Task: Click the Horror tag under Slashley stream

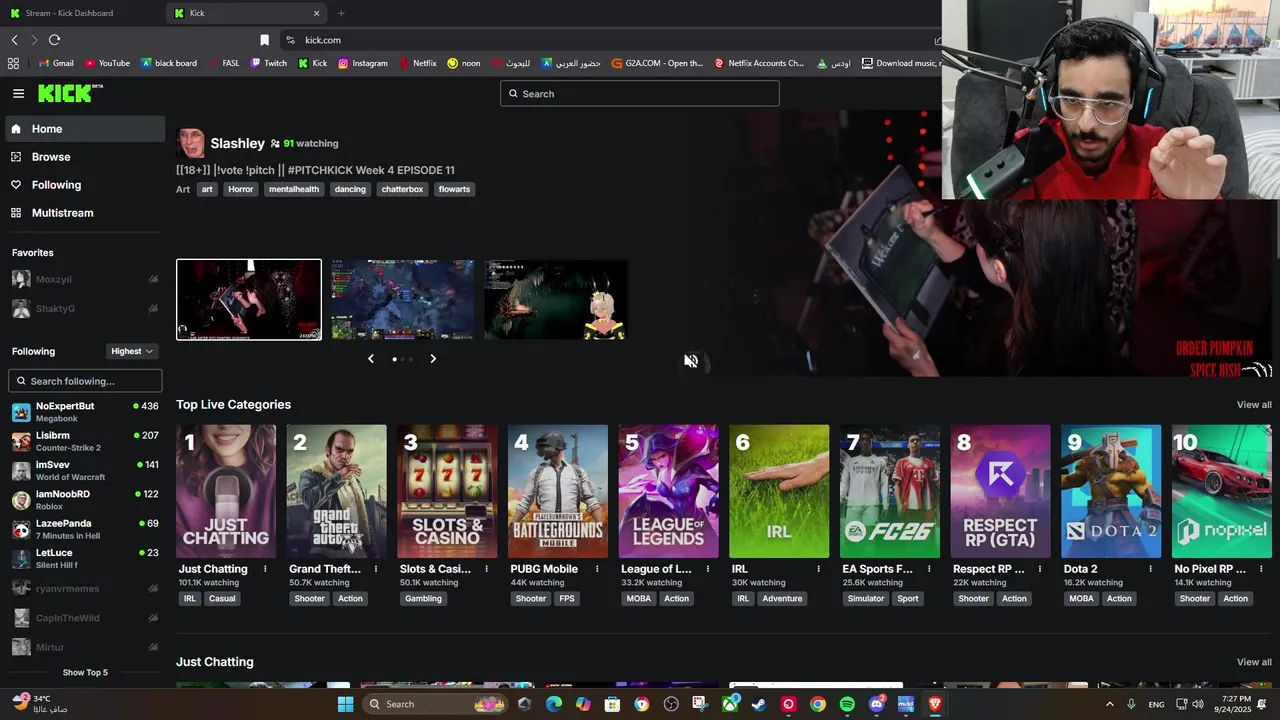Action: tap(241, 189)
